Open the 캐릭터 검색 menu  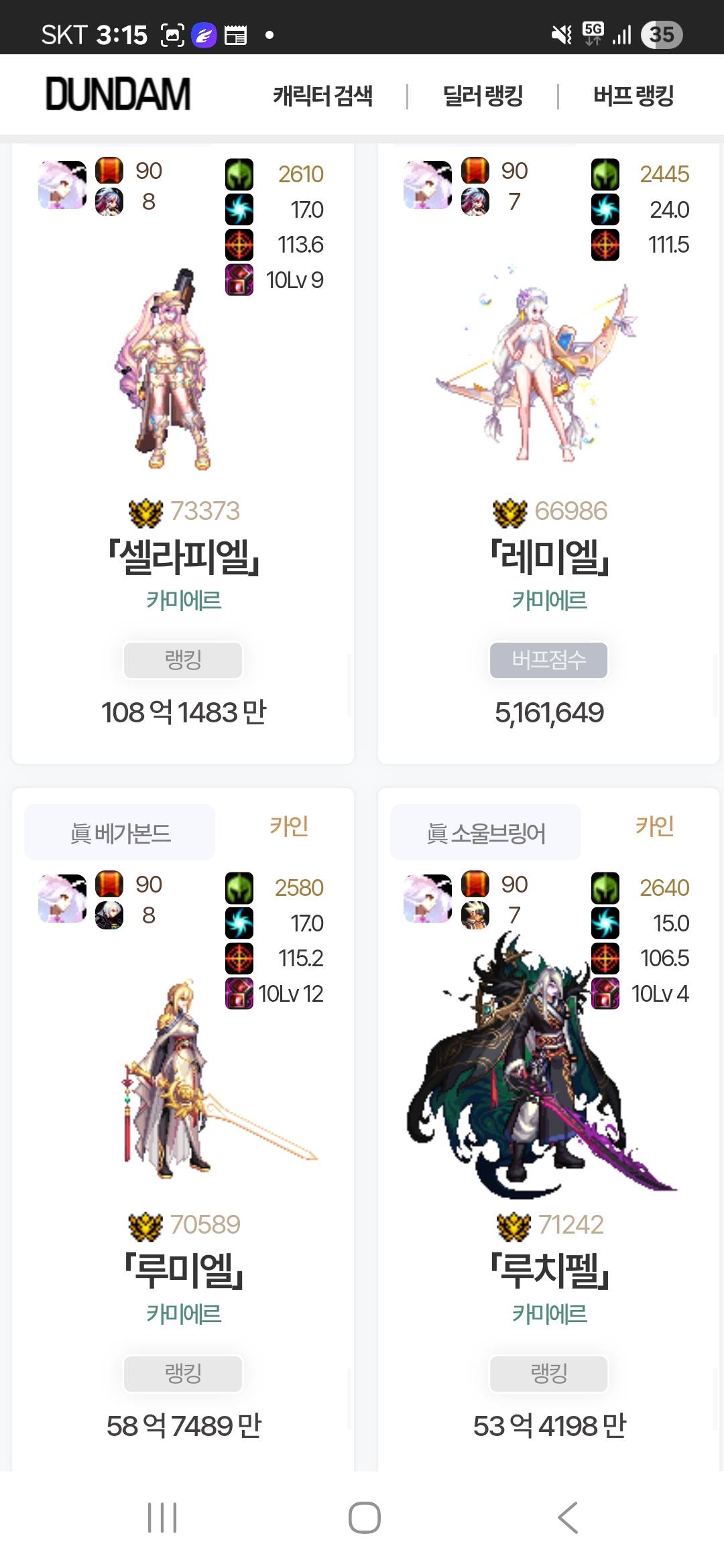click(322, 96)
